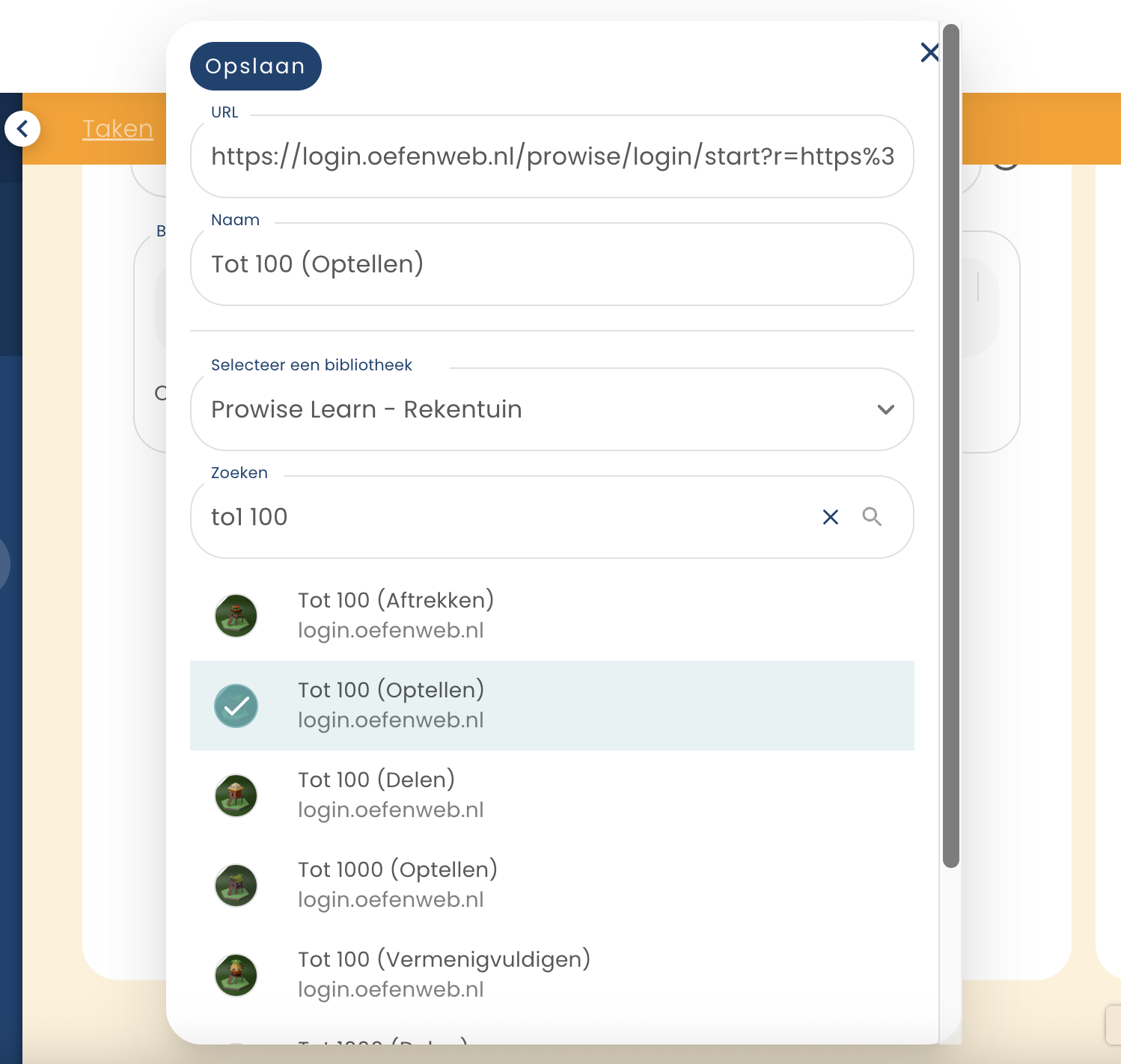This screenshot has width=1121, height=1064.
Task: Click the dialog's vertical scrollbar
Action: 950,449
